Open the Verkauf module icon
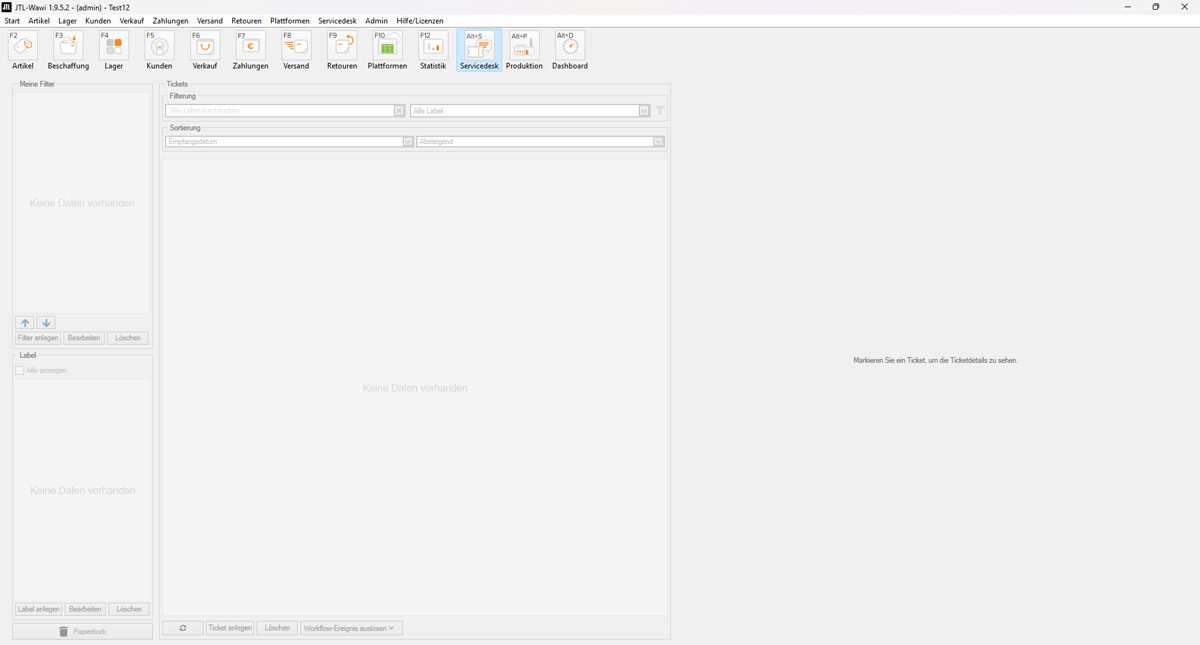Image resolution: width=1200 pixels, height=645 pixels. point(204,45)
